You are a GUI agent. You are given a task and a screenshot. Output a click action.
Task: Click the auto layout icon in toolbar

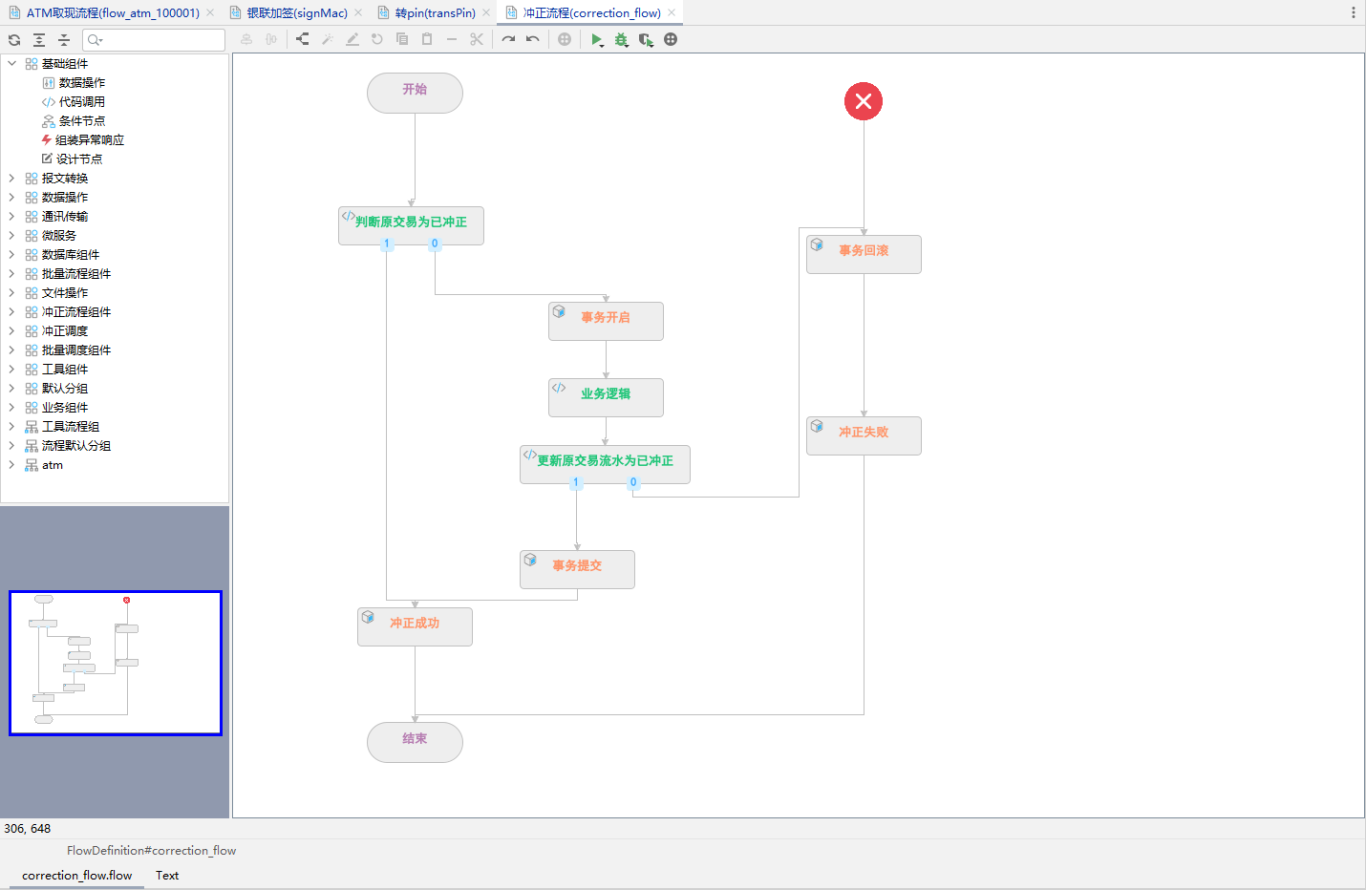(302, 40)
